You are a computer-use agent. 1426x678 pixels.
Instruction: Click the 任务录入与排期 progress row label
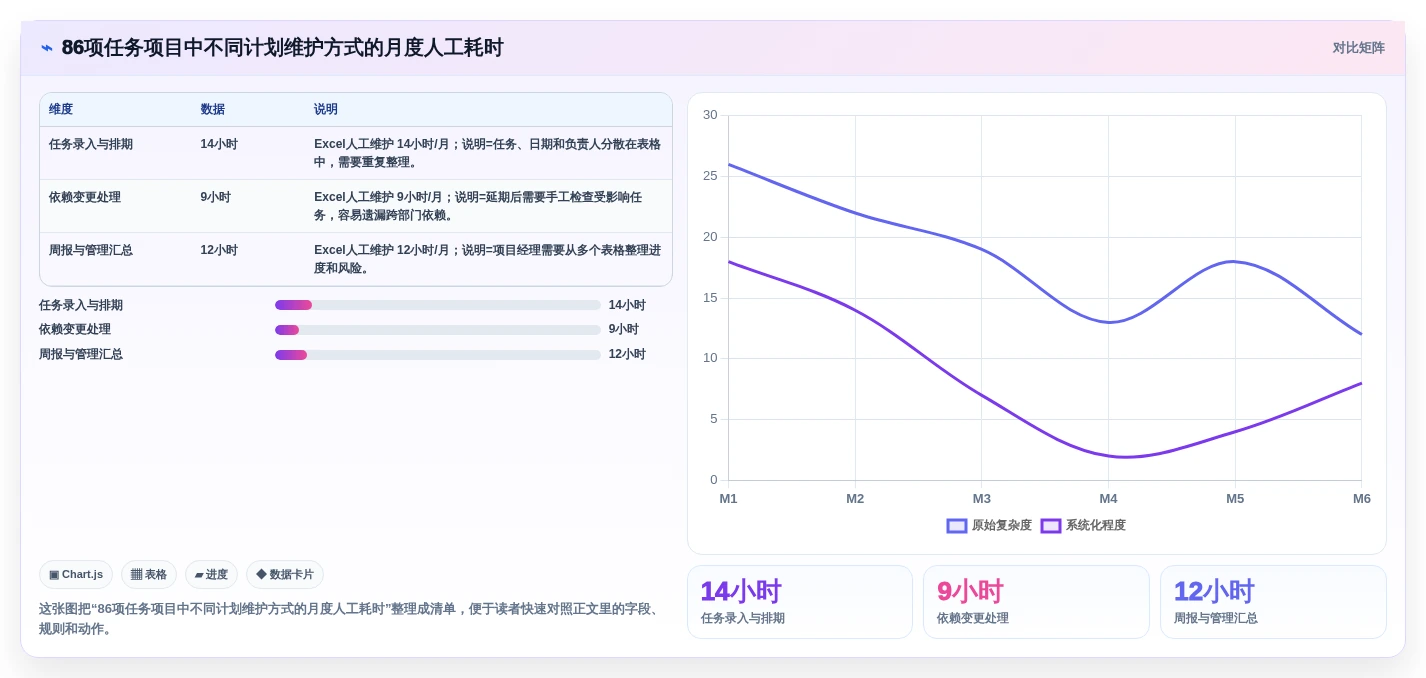point(81,305)
